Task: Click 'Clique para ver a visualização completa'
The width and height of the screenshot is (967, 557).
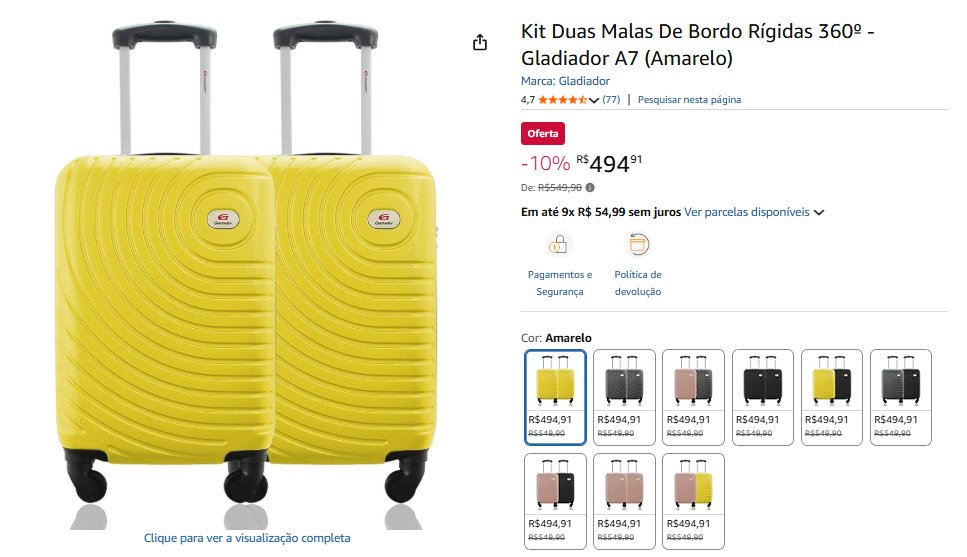Action: click(x=247, y=538)
